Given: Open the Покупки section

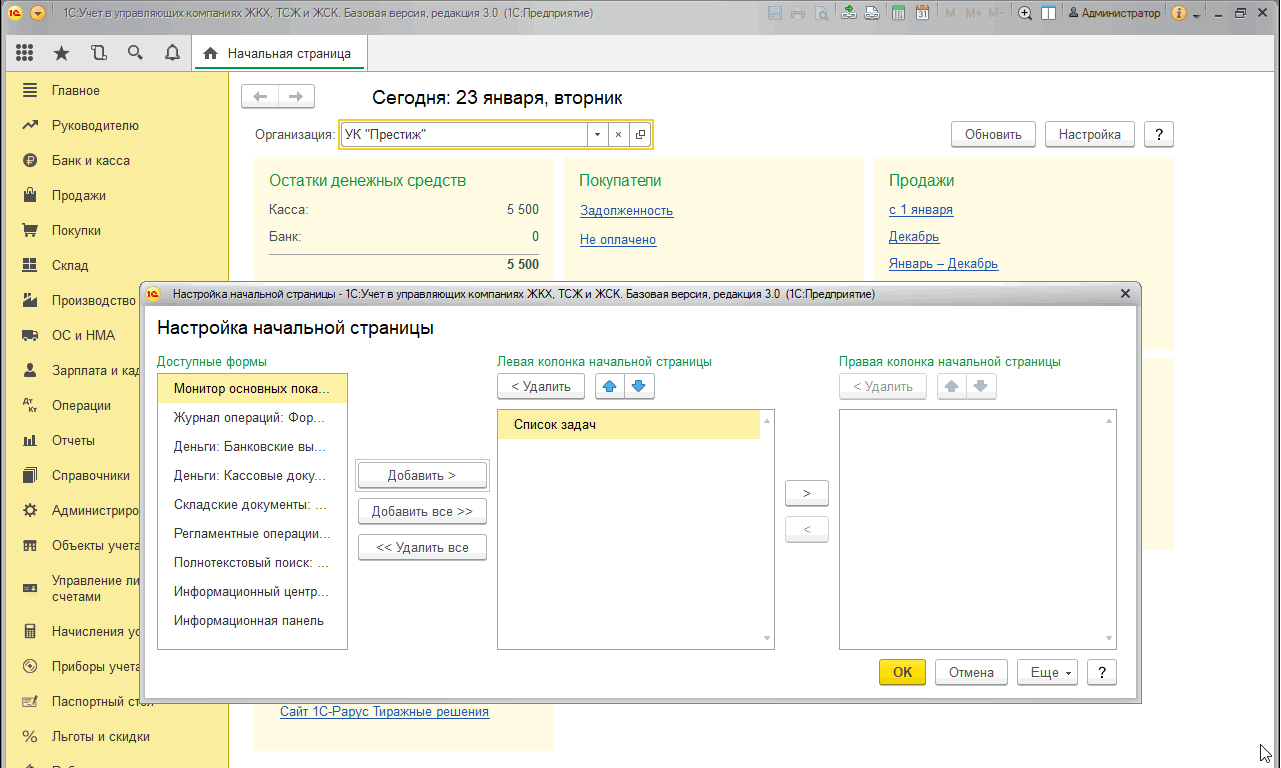Looking at the screenshot, I should coord(76,230).
